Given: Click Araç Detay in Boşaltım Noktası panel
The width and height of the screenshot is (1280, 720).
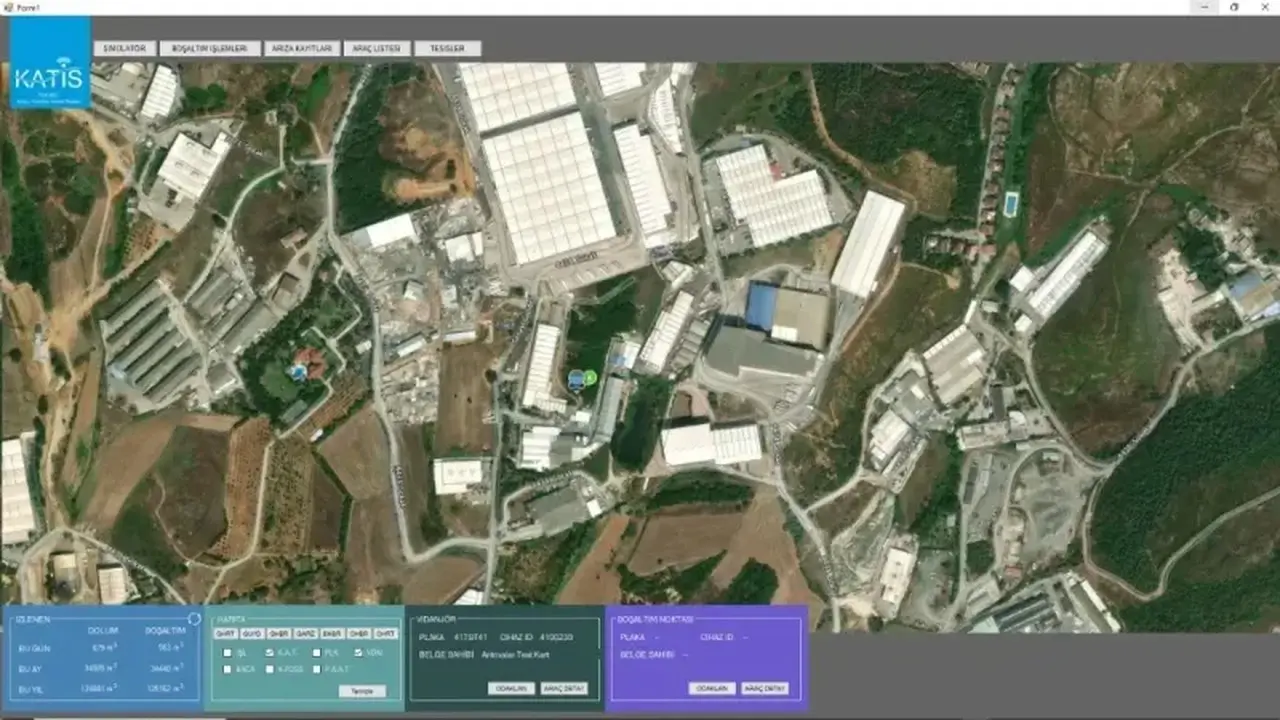Looking at the screenshot, I should [765, 688].
